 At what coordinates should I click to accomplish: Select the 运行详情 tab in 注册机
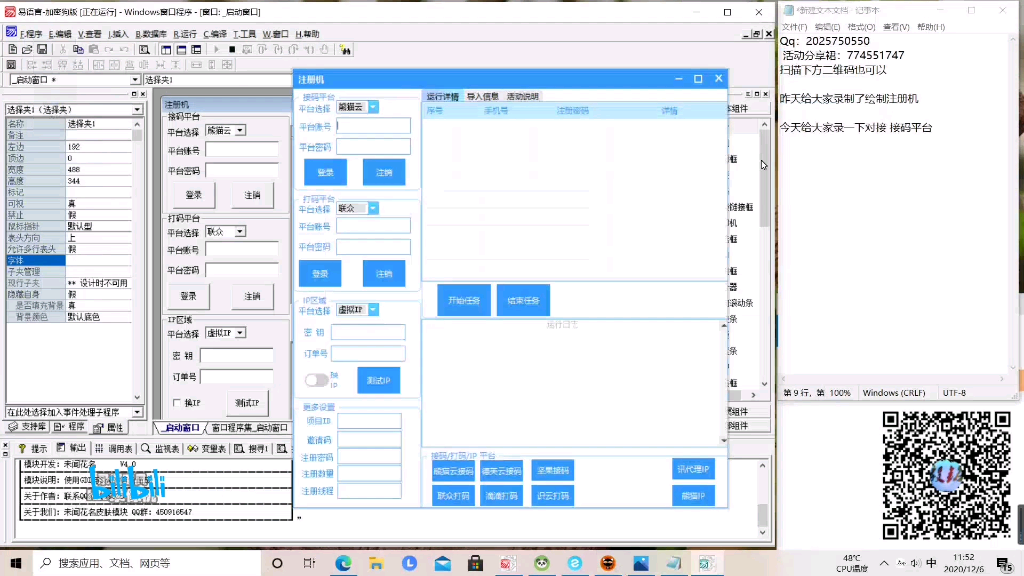(x=442, y=97)
